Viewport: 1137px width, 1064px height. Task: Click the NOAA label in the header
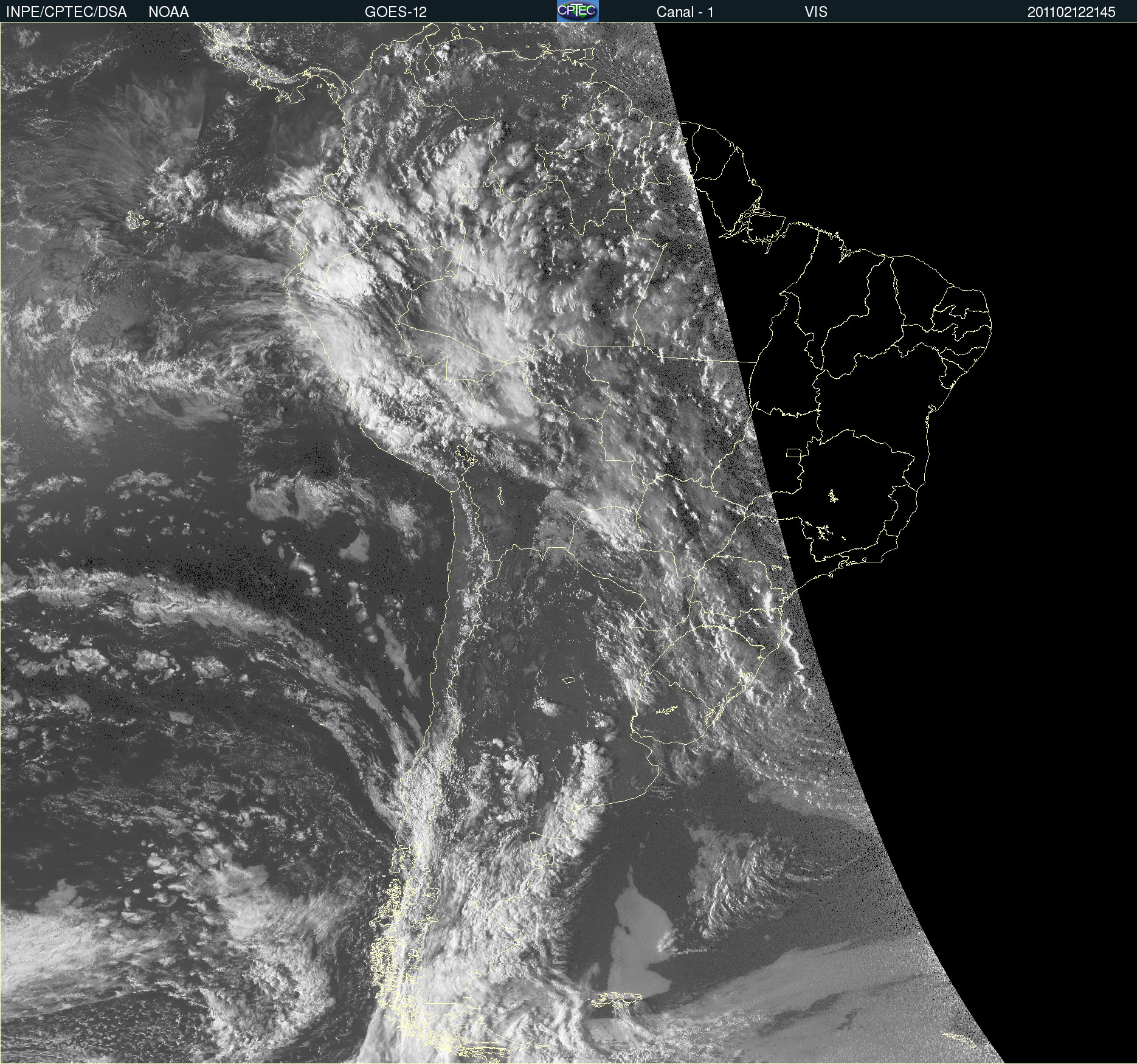click(168, 12)
